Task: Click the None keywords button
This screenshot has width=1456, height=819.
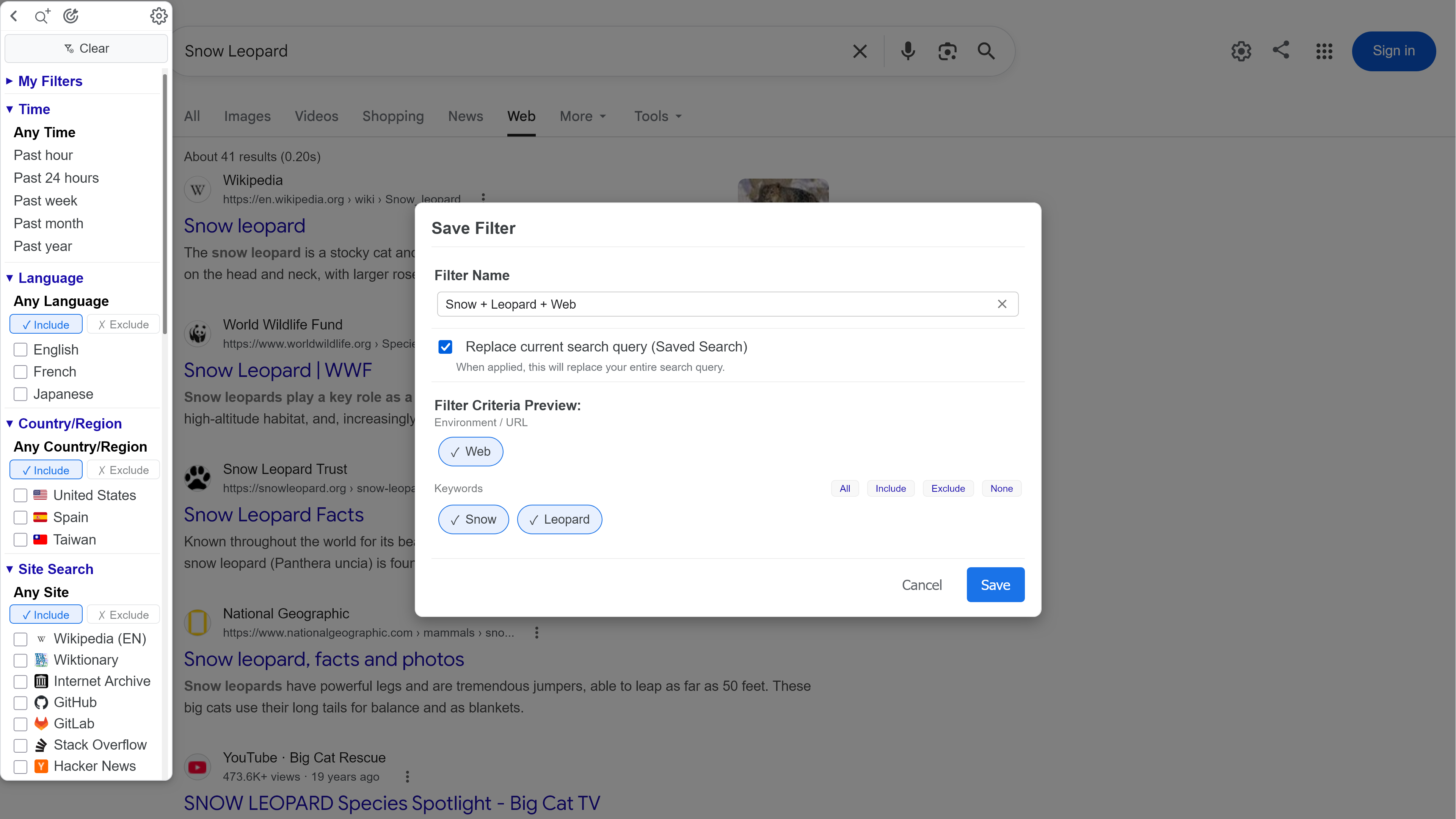Action: tap(1001, 488)
